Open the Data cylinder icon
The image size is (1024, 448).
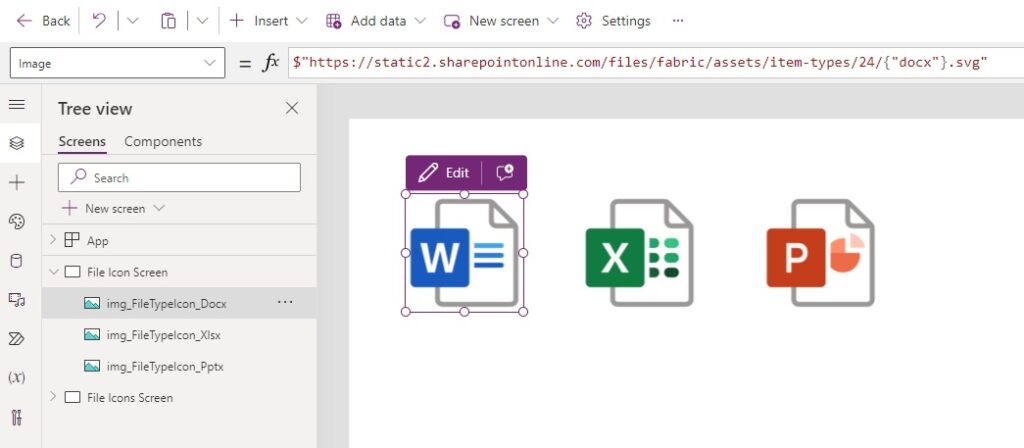(17, 261)
